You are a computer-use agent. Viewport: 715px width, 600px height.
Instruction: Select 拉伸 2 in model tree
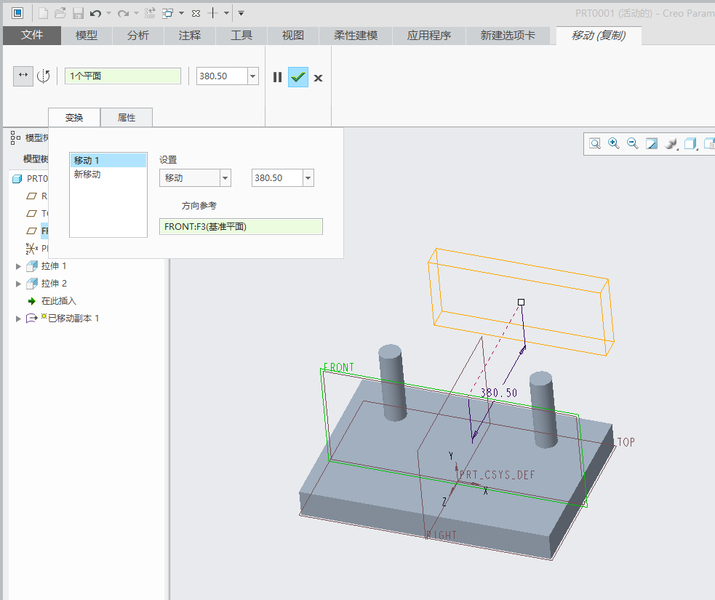(x=54, y=283)
